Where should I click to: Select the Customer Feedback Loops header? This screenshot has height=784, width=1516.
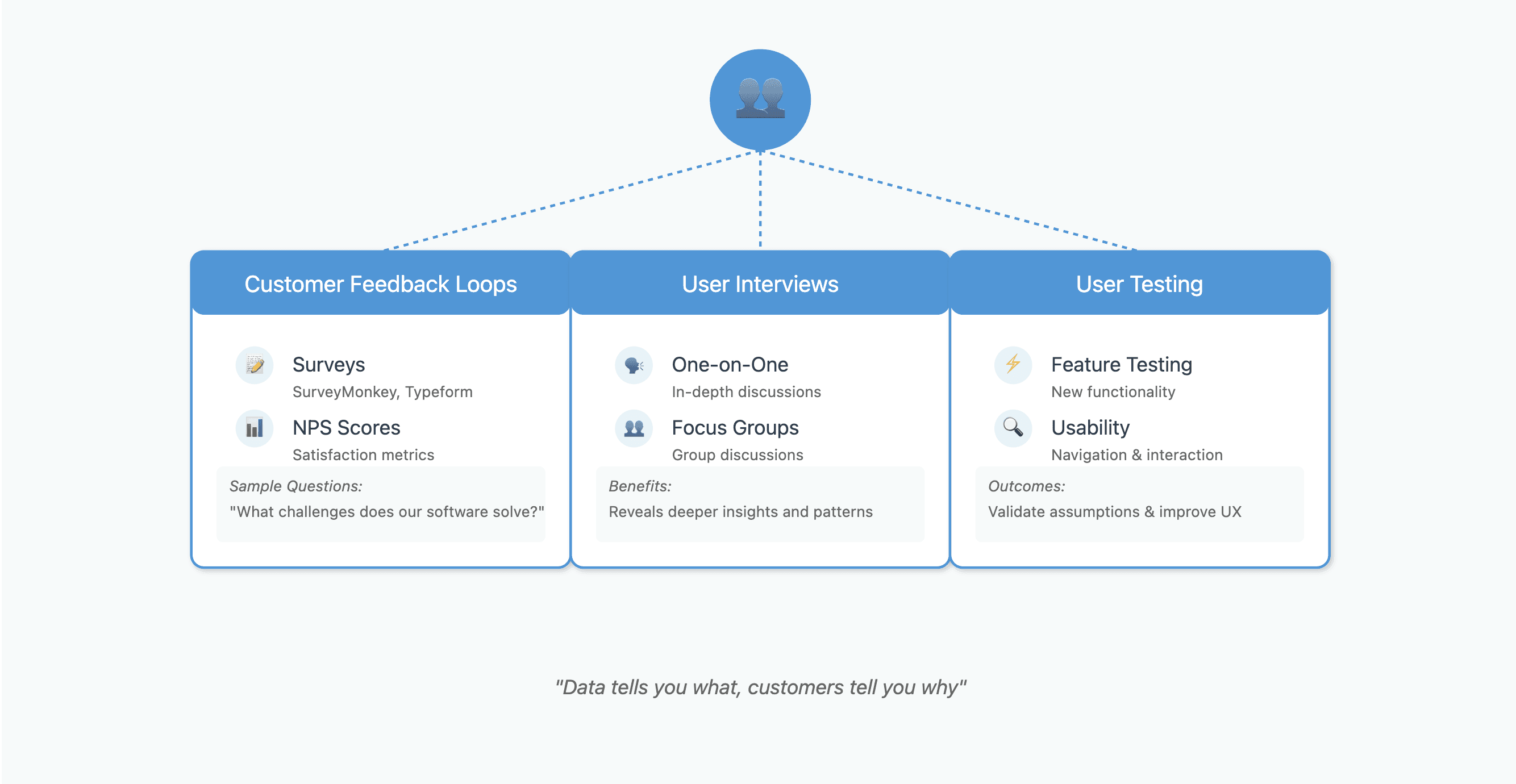tap(381, 283)
